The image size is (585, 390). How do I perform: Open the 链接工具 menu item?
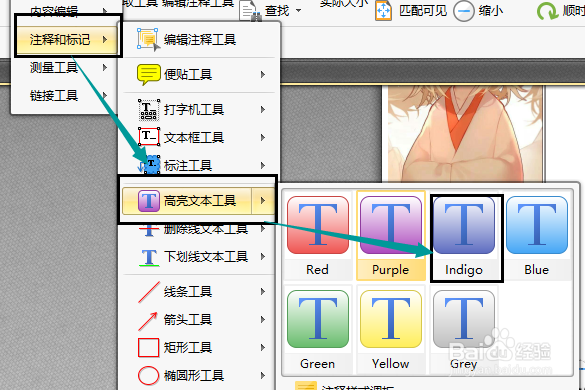point(68,96)
